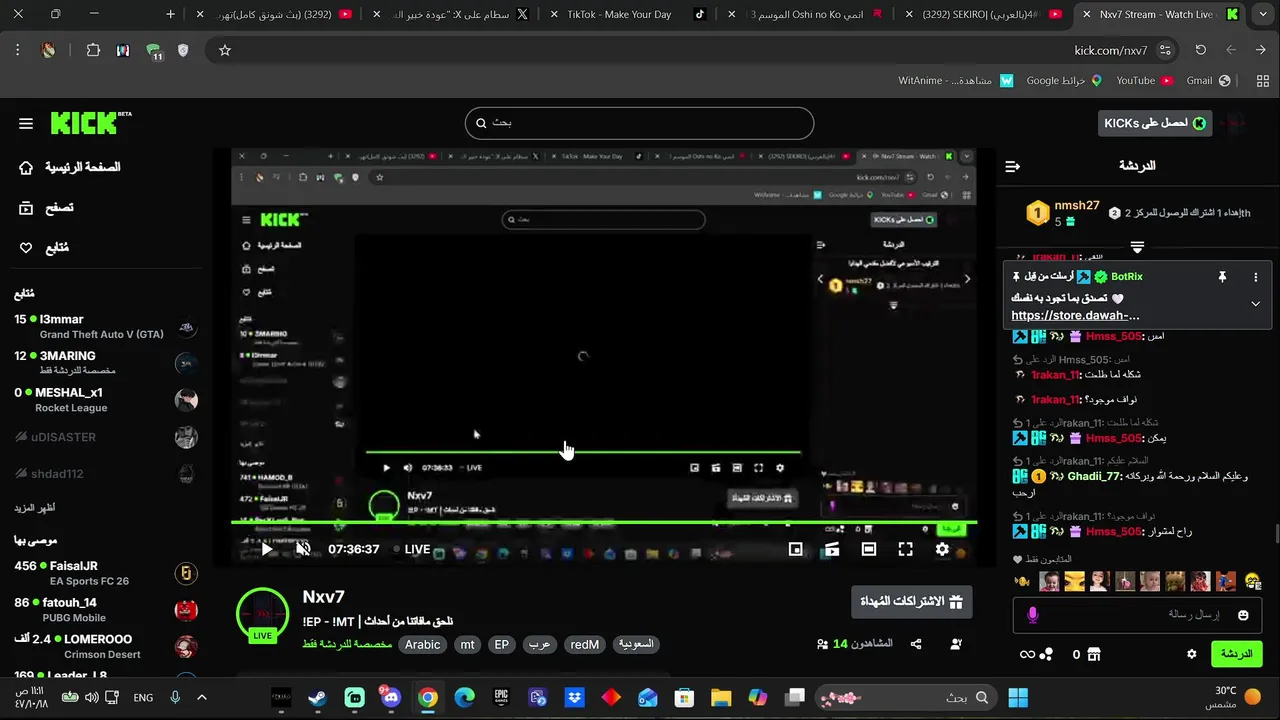Click the follow user icon
This screenshot has width=1280, height=720.
(956, 644)
